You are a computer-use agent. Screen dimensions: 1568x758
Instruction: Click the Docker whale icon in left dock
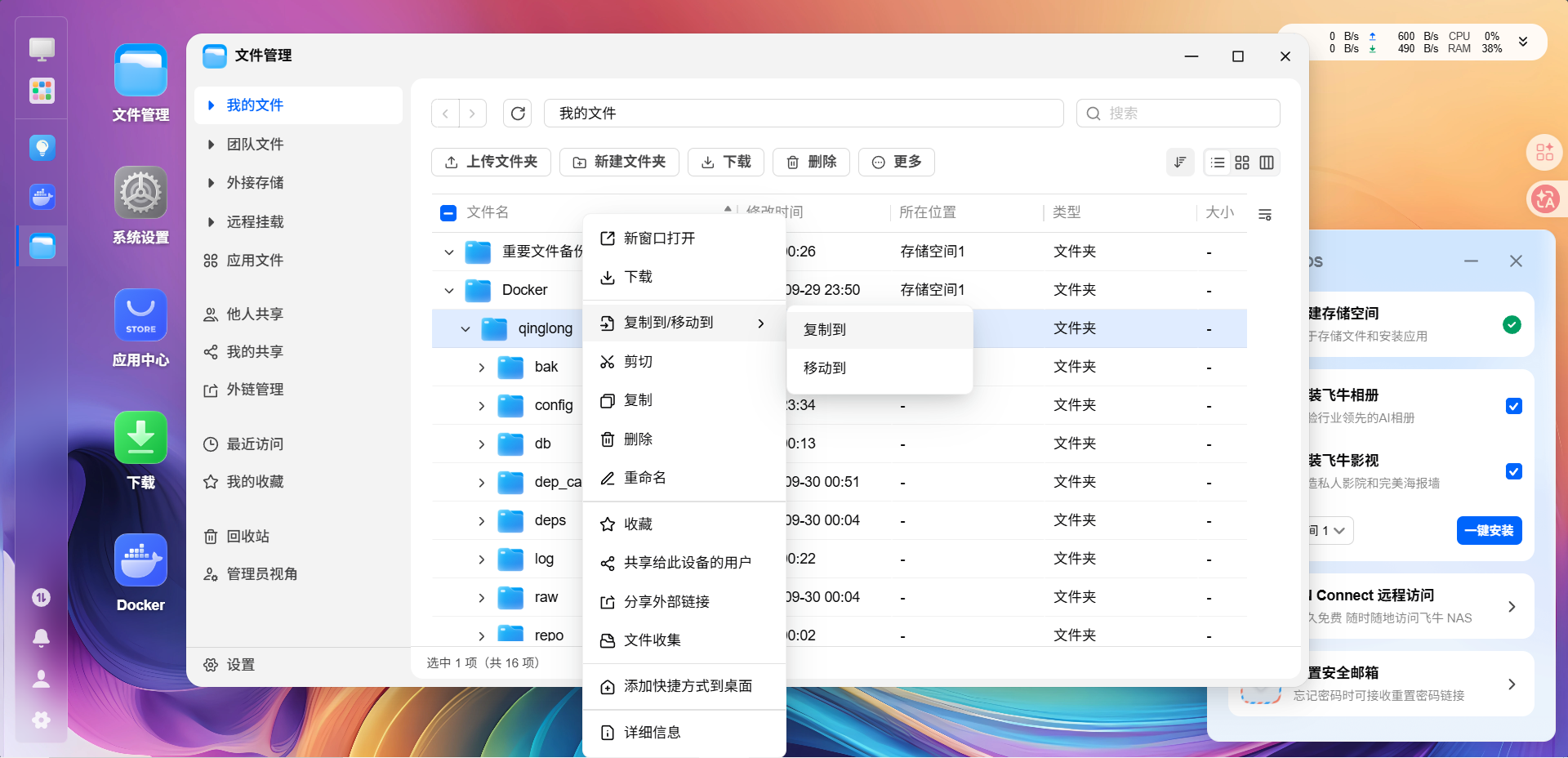coord(42,197)
